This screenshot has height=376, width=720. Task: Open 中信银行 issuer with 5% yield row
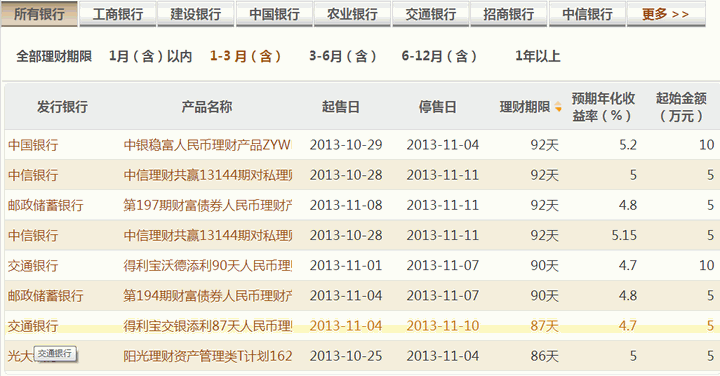(x=33, y=175)
